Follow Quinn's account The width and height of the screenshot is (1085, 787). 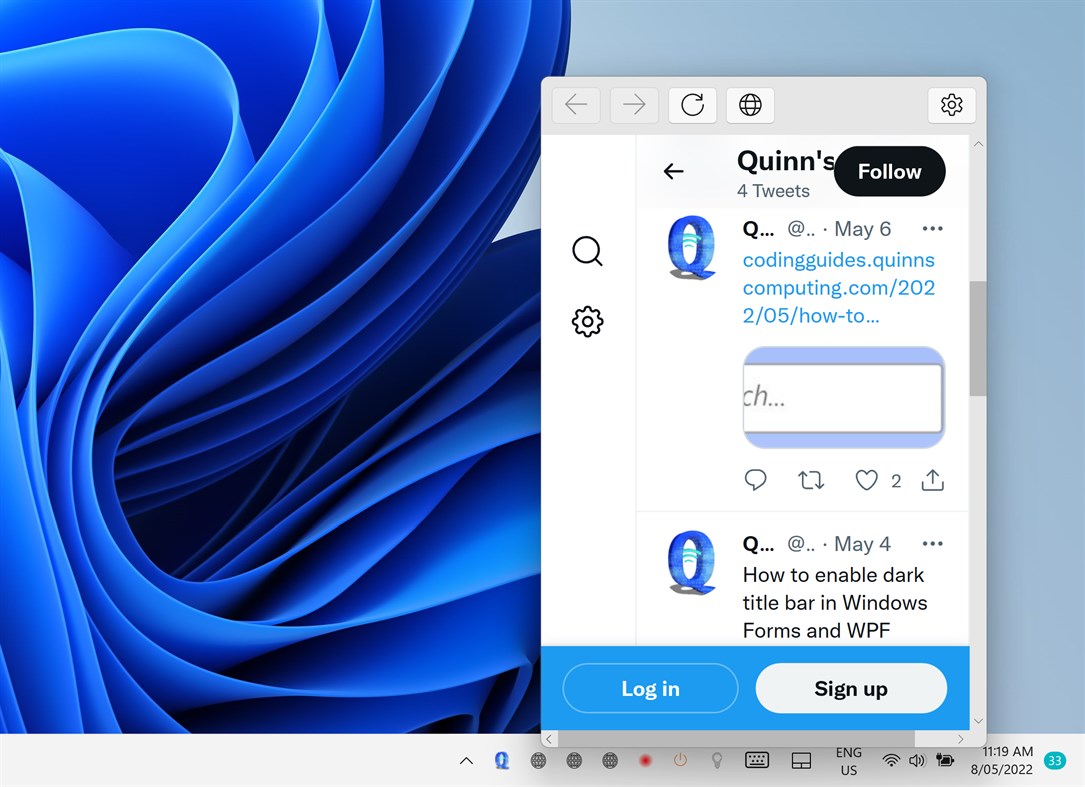tap(889, 171)
